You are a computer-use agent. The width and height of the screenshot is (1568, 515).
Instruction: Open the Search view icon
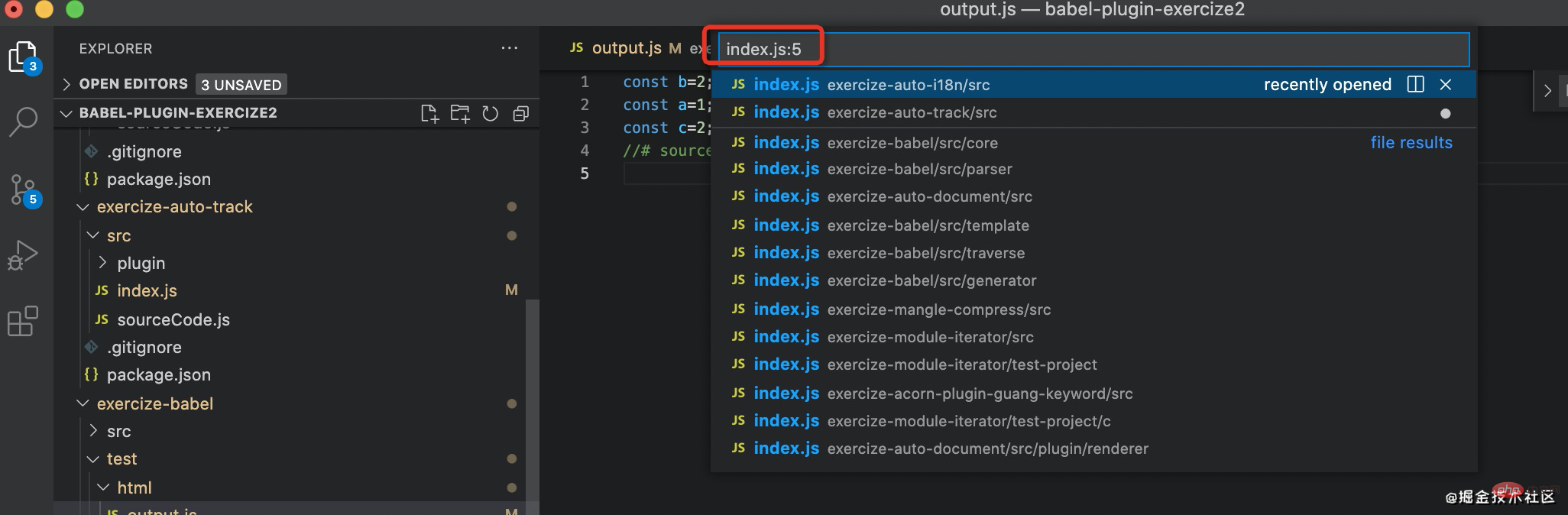23,121
